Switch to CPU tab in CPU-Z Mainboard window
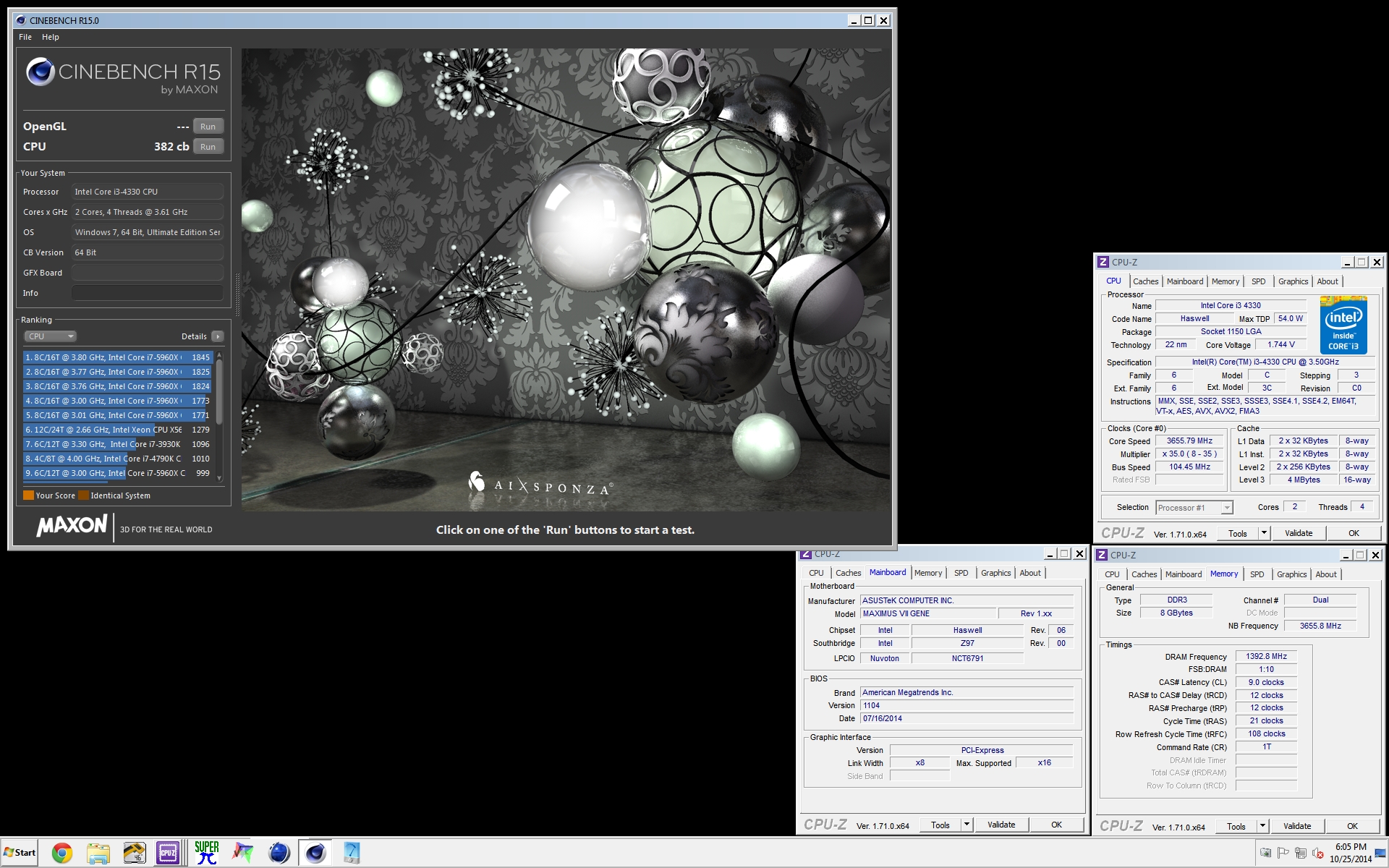The width and height of the screenshot is (1389, 868). pyautogui.click(x=816, y=573)
